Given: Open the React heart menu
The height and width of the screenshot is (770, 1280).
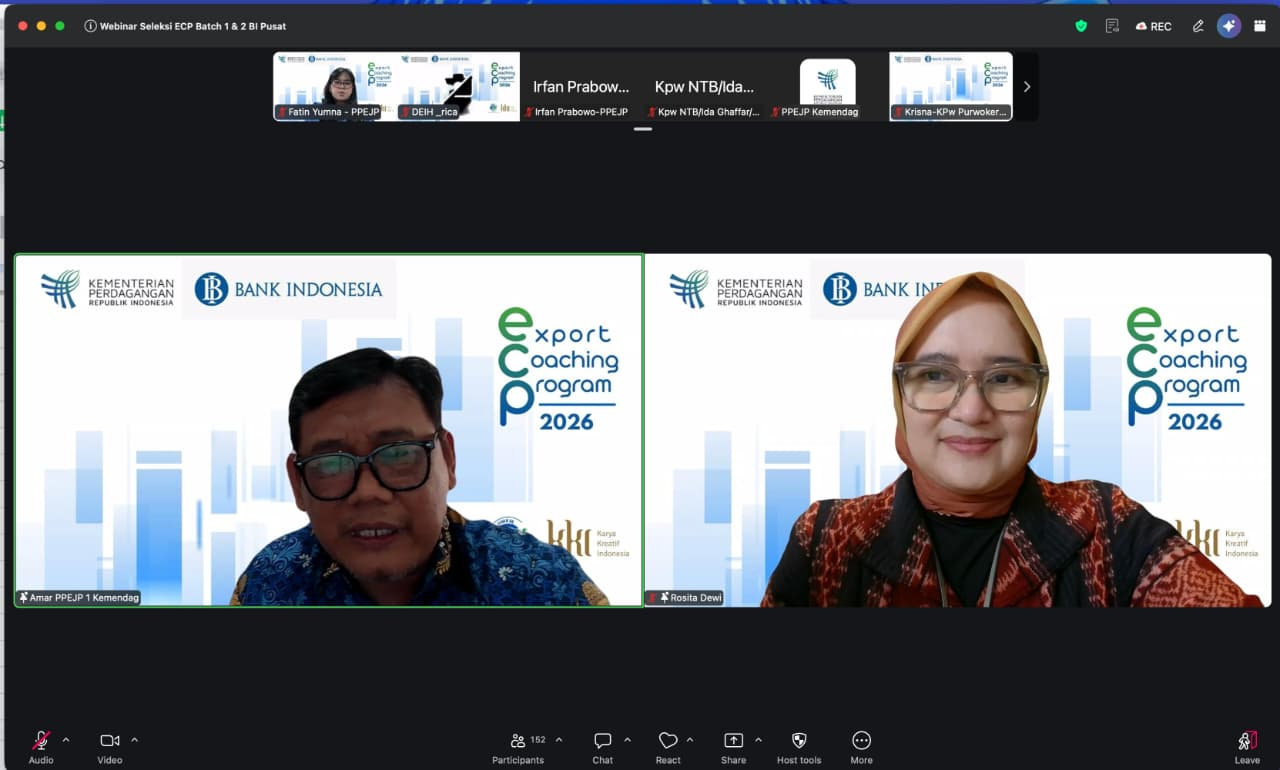Looking at the screenshot, I should click(668, 746).
